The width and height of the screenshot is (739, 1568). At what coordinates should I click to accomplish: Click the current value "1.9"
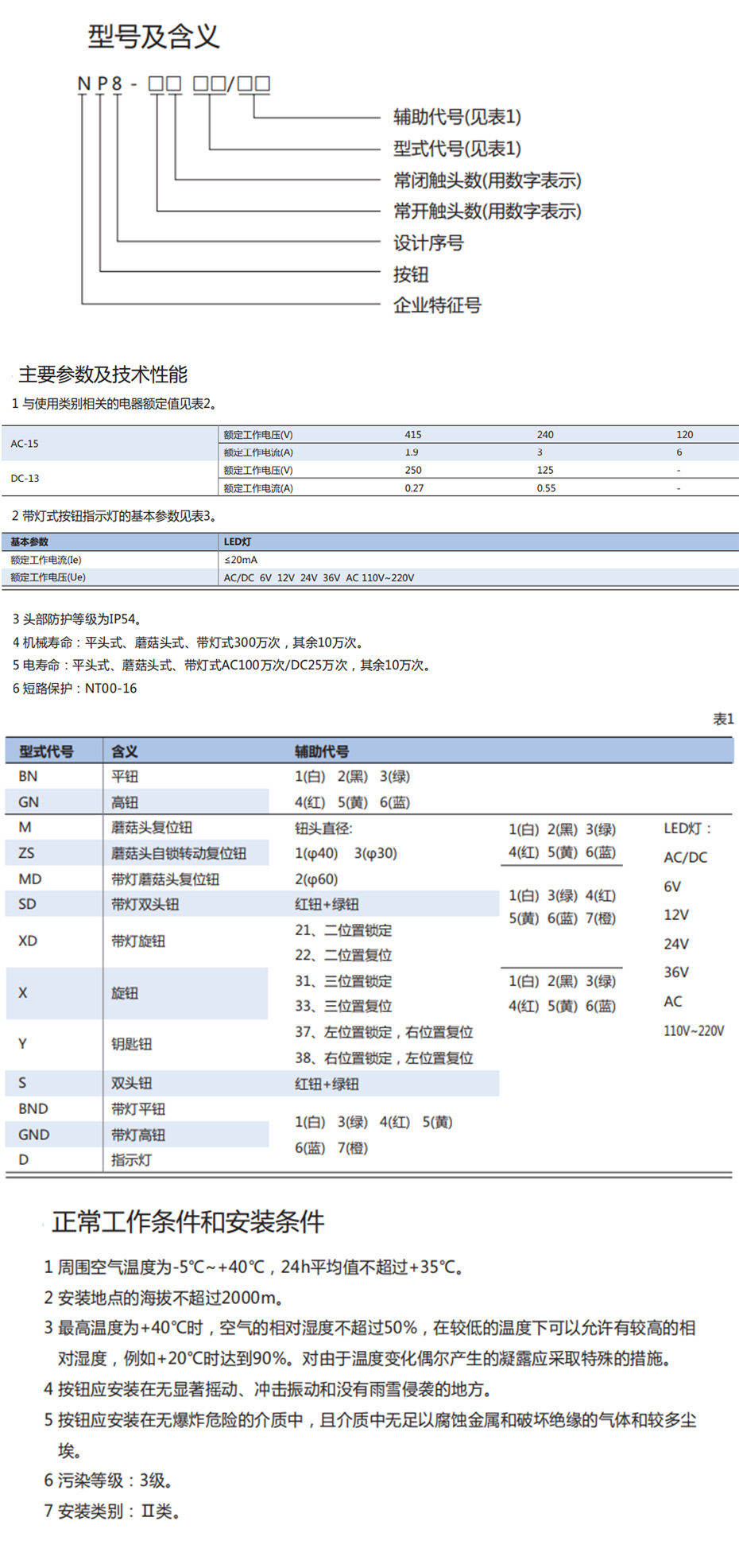click(412, 452)
